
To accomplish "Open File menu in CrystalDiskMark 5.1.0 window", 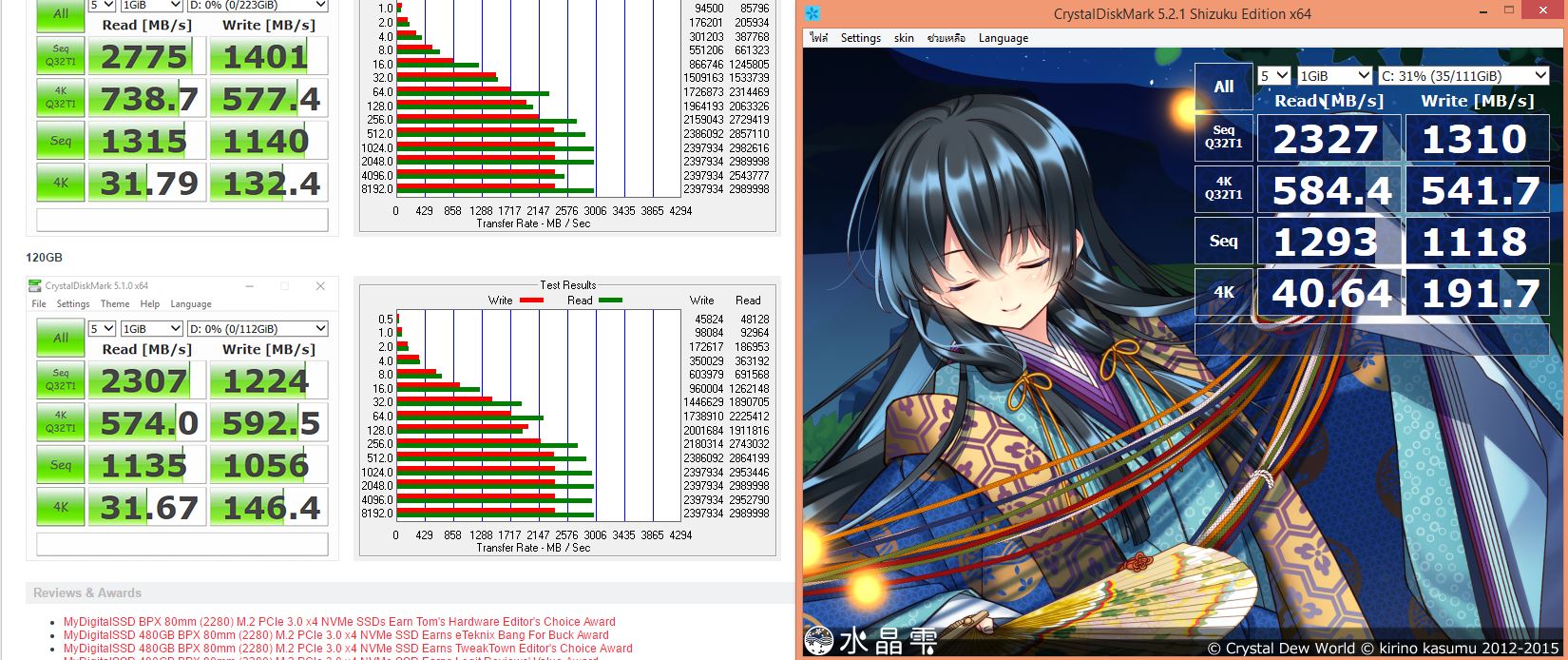I will 39,304.
